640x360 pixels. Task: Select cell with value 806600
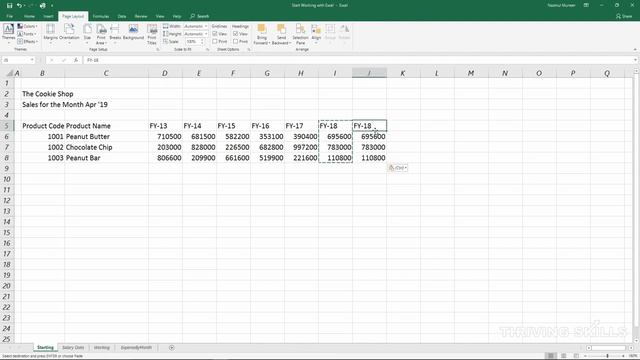click(165, 158)
